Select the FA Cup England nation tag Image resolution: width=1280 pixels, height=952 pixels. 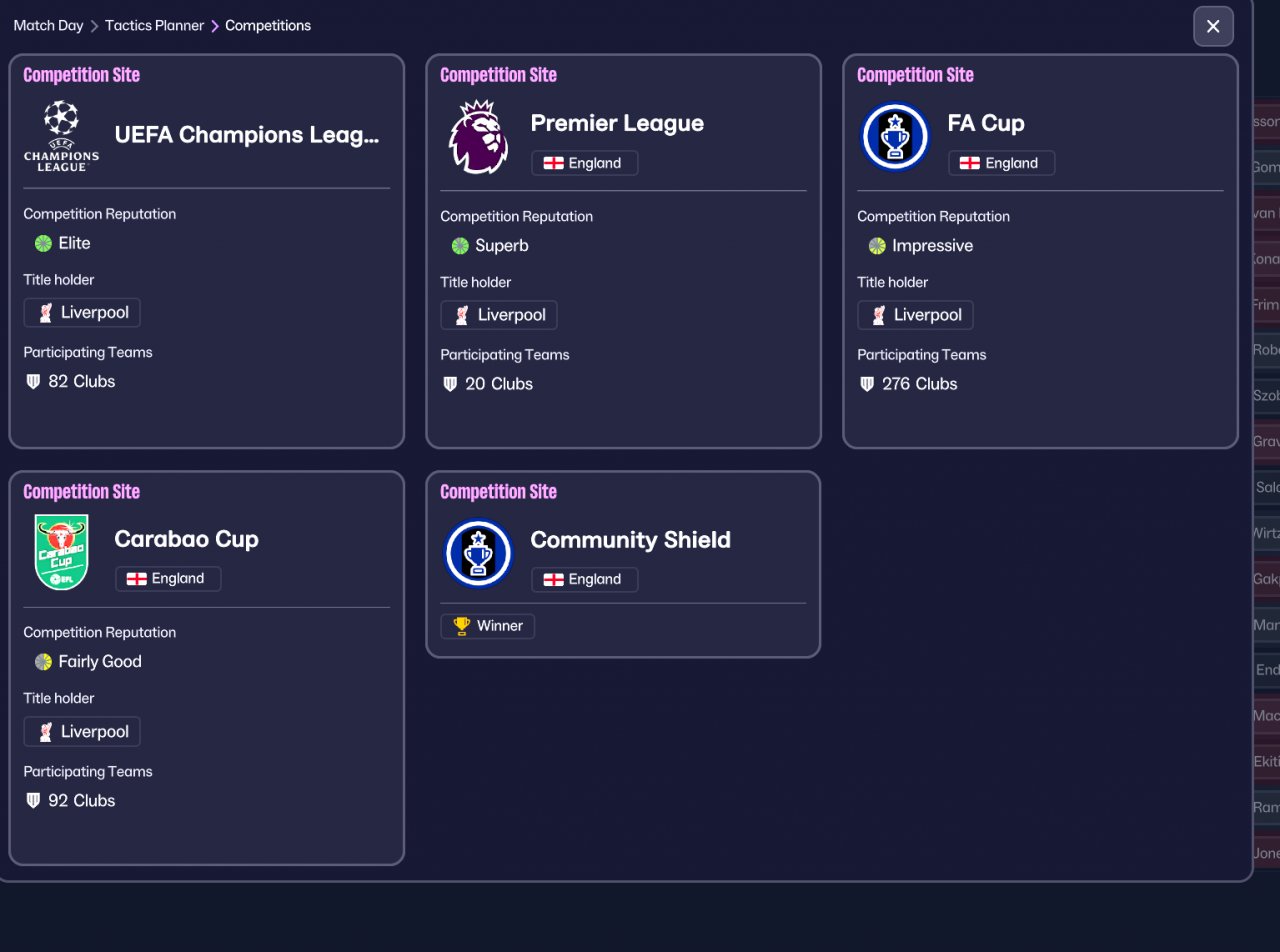coord(1001,163)
